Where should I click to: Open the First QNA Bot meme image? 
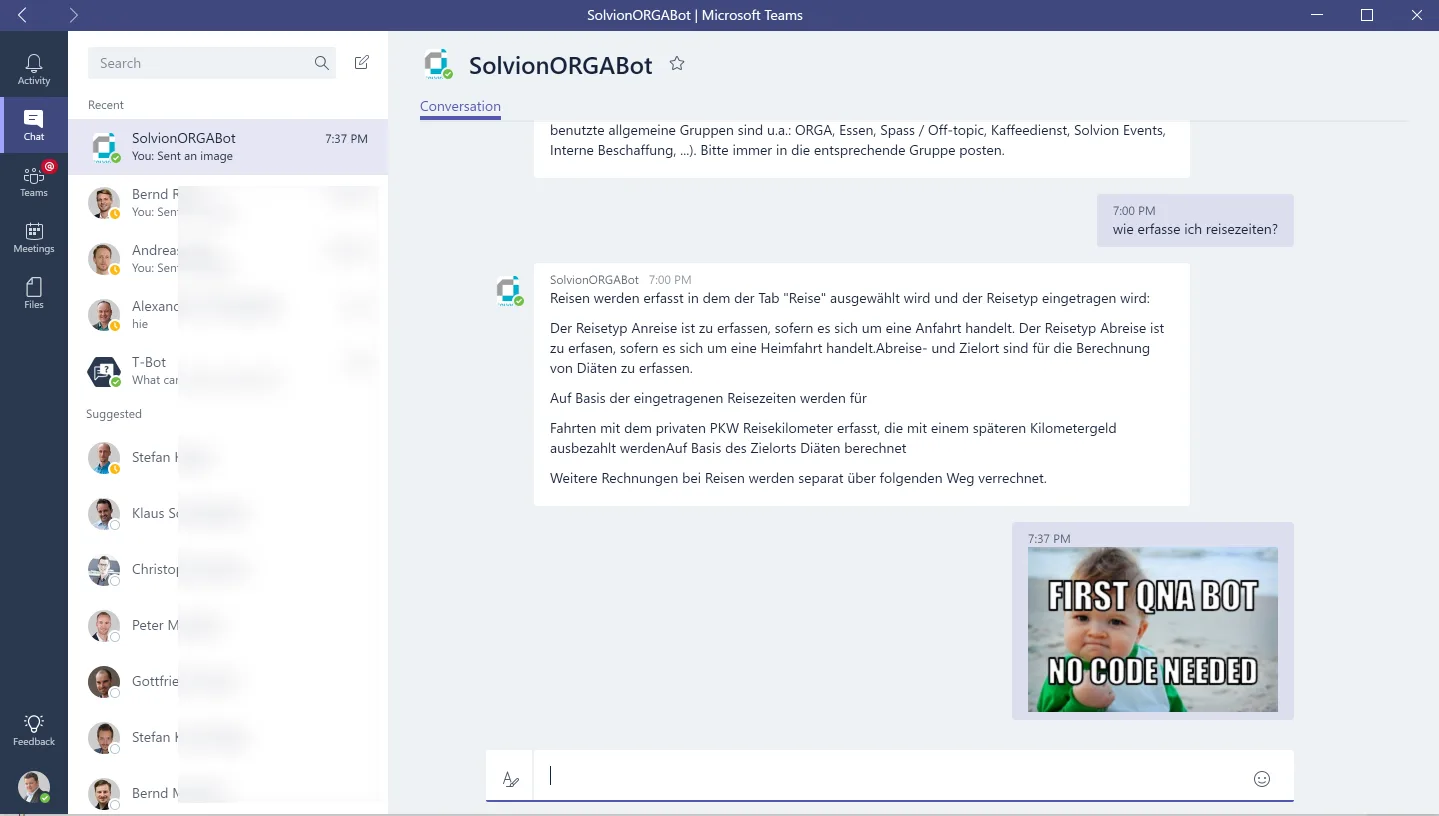1152,630
